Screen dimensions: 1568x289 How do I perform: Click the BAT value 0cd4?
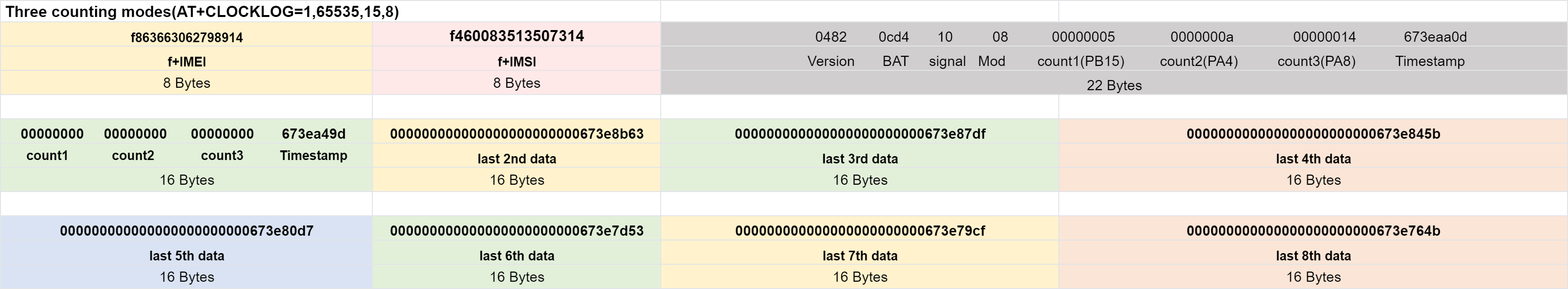[x=893, y=37]
